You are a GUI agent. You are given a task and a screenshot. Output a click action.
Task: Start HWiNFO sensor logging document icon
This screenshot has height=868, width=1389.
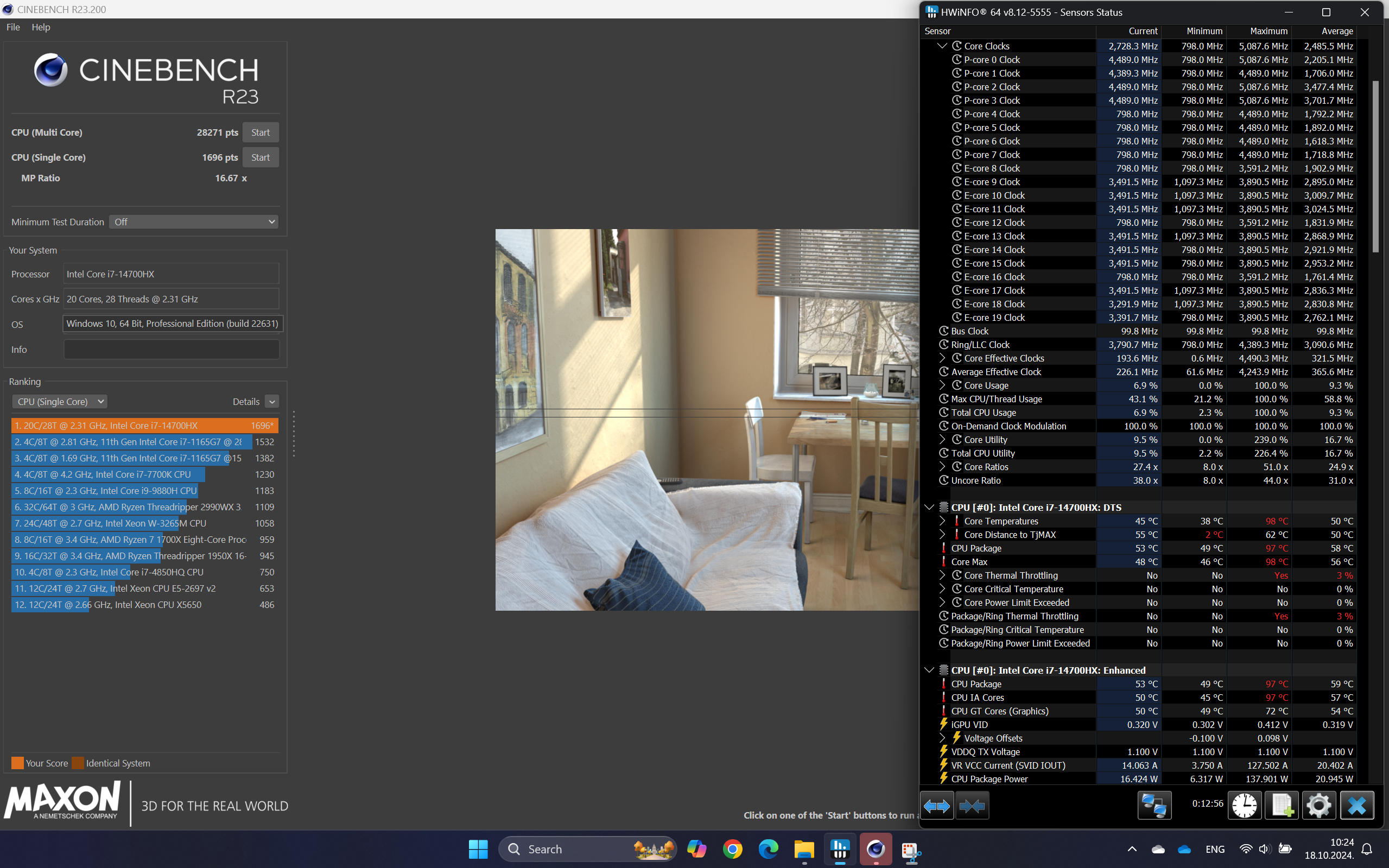click(1282, 806)
